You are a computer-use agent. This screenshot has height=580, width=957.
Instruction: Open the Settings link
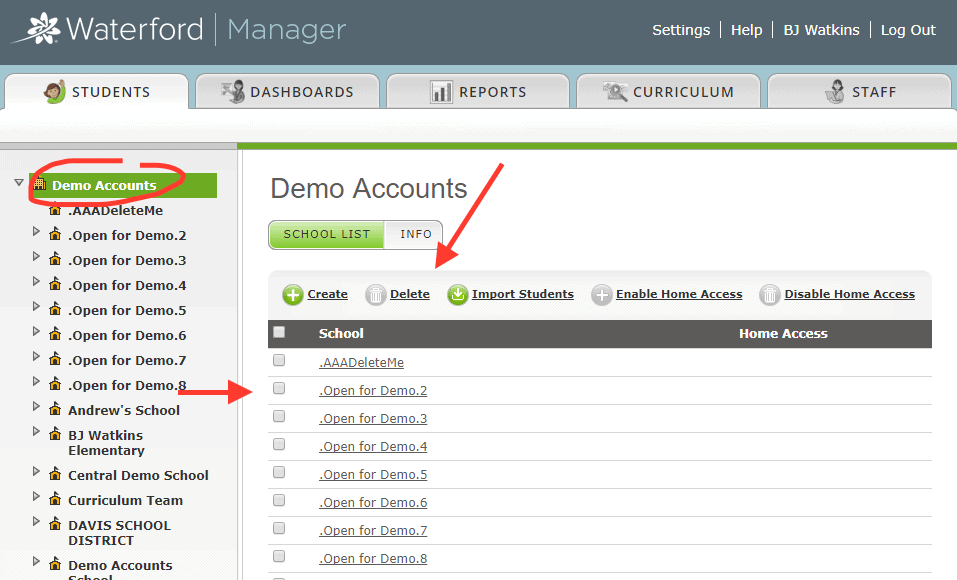tap(681, 30)
